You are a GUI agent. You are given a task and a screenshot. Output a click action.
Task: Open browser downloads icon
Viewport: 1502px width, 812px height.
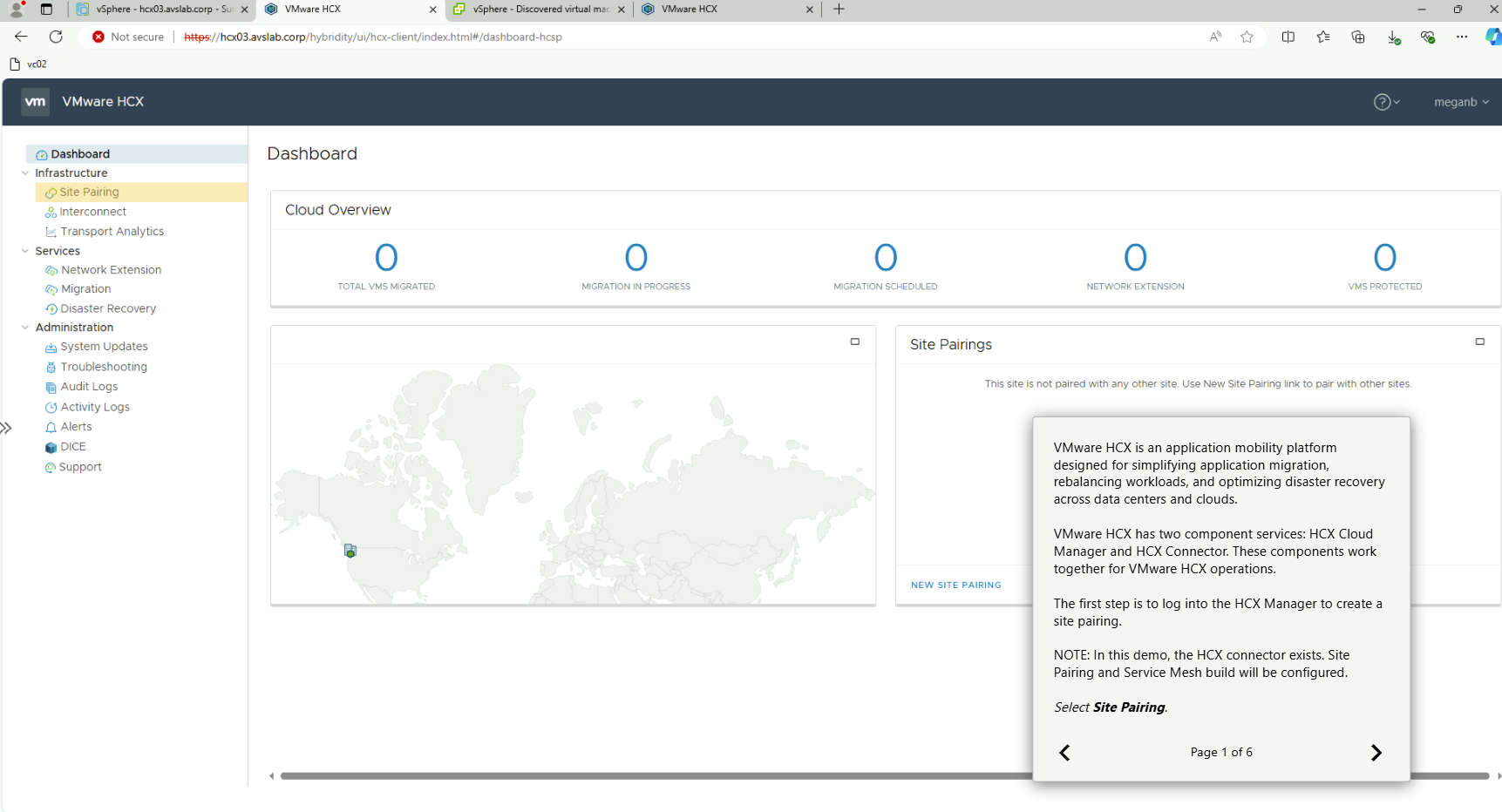coord(1393,37)
